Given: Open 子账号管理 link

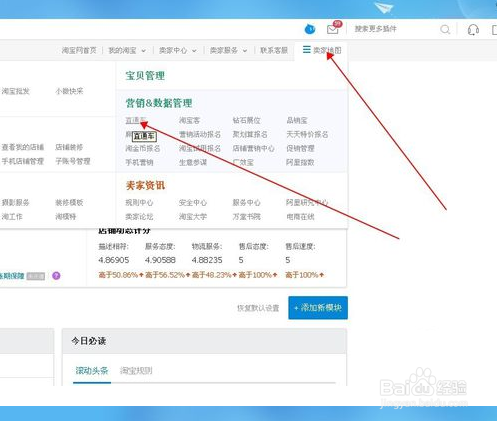Looking at the screenshot, I should pos(73,161).
